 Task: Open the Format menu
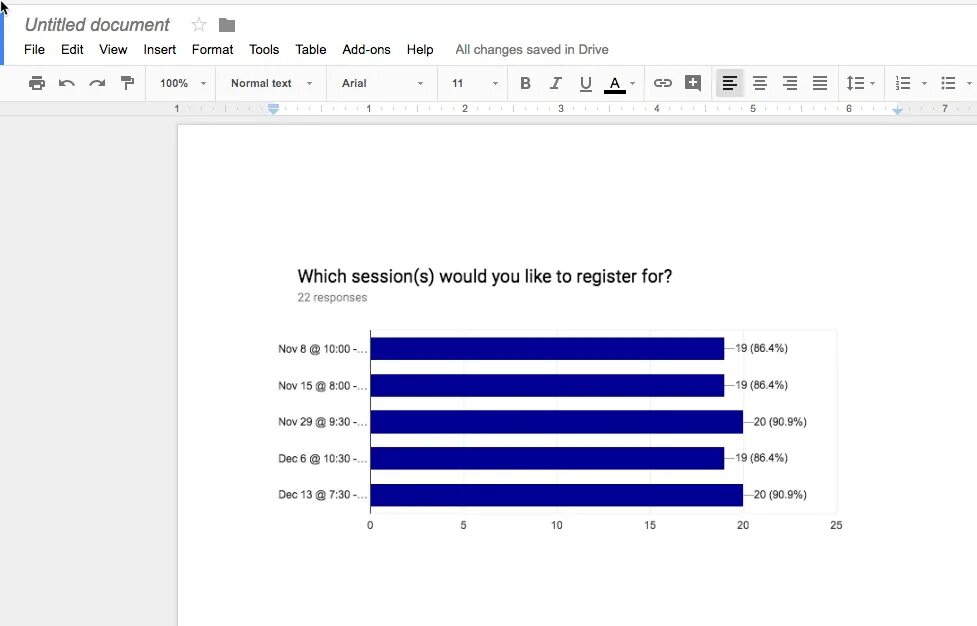pyautogui.click(x=212, y=49)
